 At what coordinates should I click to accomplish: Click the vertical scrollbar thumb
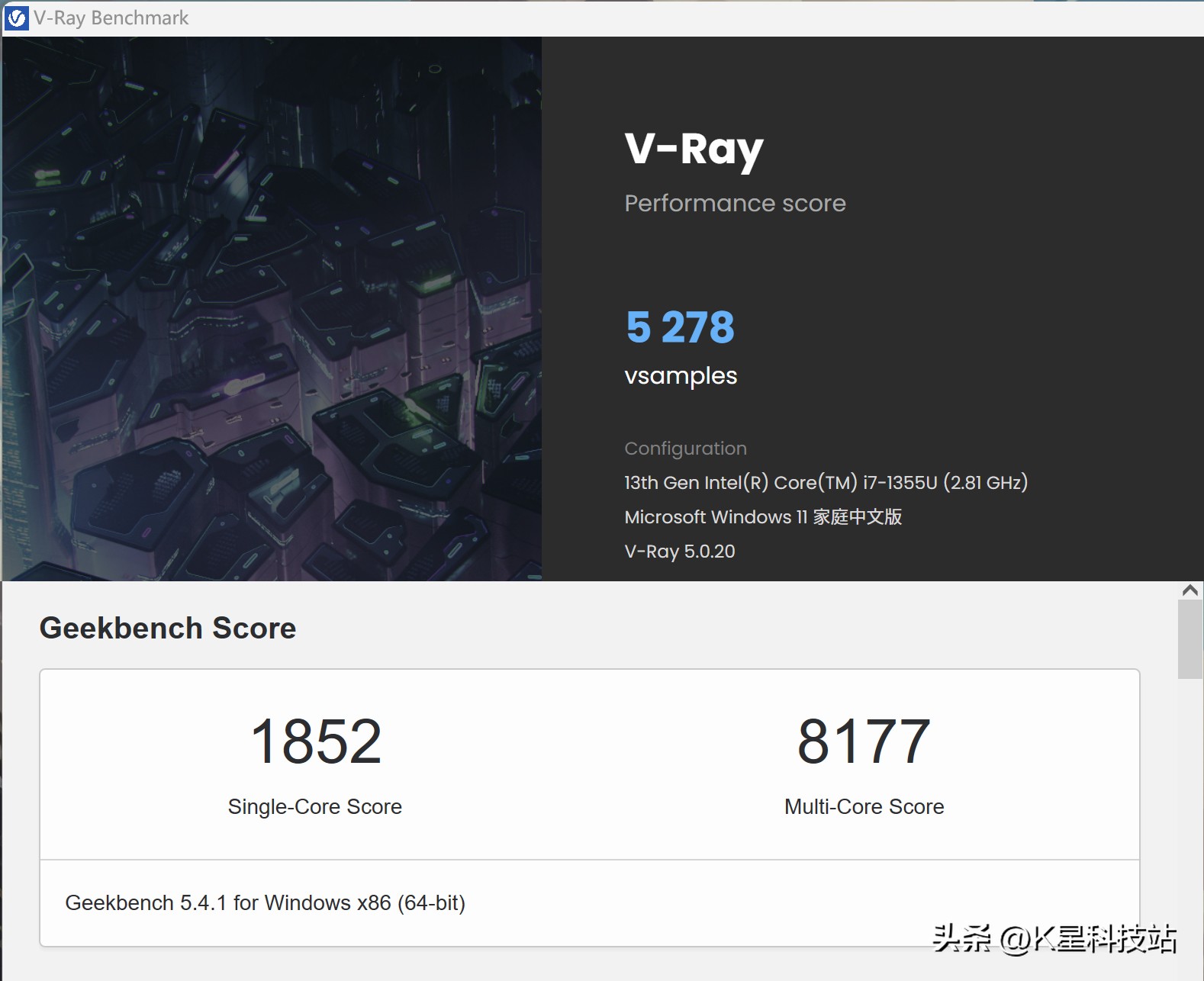(1190, 639)
